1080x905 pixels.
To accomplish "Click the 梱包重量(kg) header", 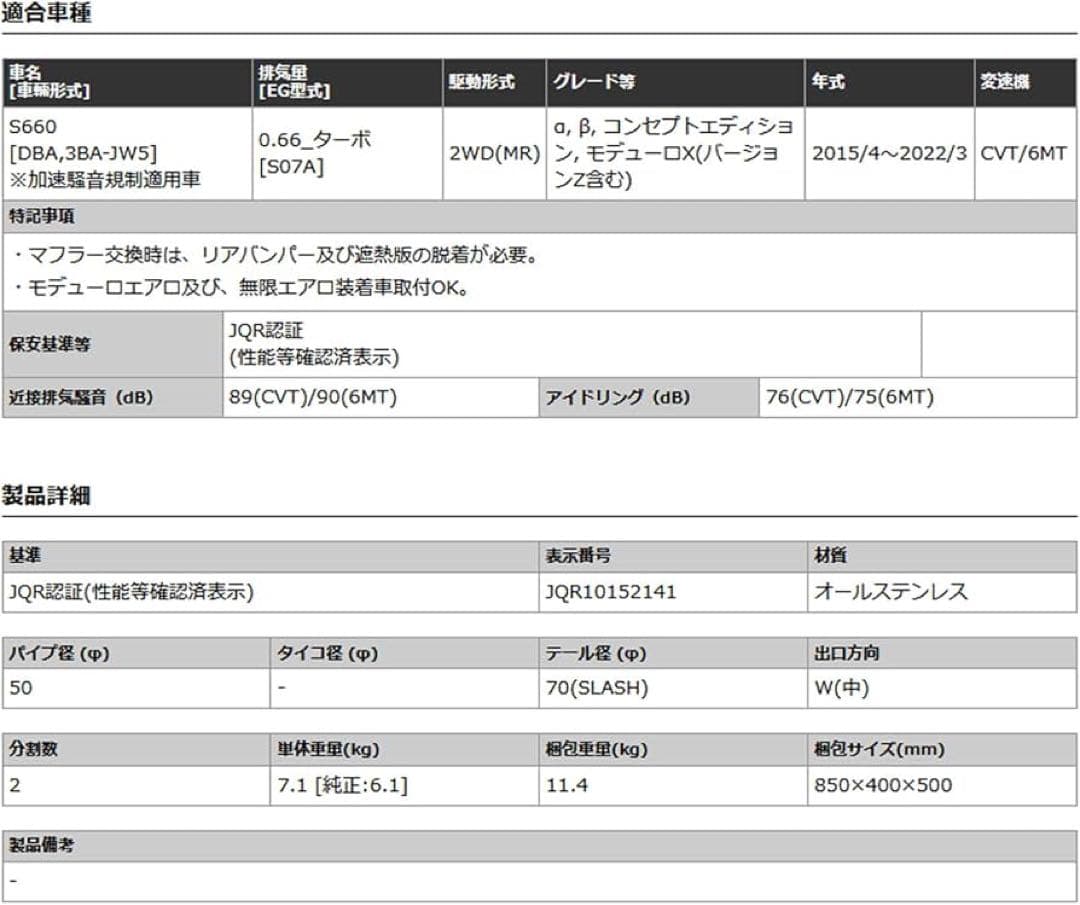I will (x=673, y=749).
